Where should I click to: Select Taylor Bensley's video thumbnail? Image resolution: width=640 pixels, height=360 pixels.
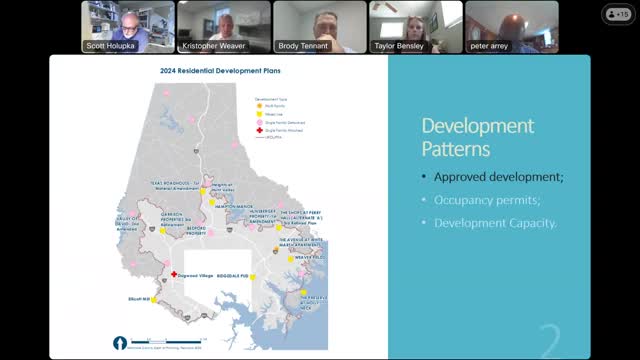416,27
